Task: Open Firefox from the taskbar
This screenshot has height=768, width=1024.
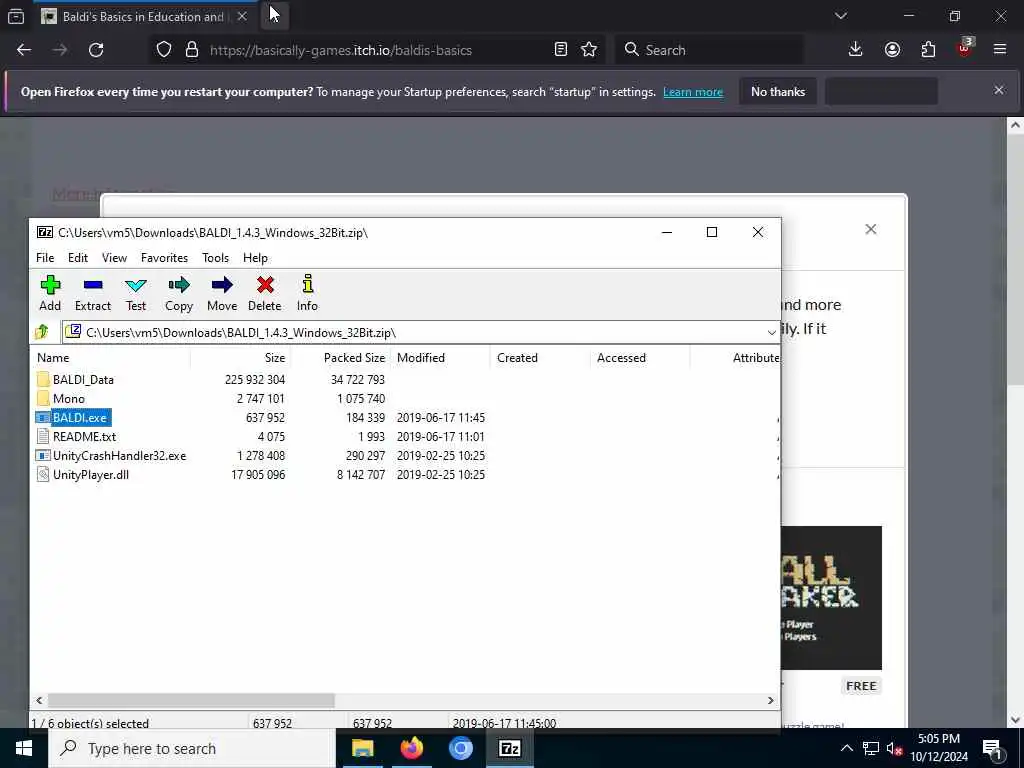Action: pyautogui.click(x=411, y=748)
